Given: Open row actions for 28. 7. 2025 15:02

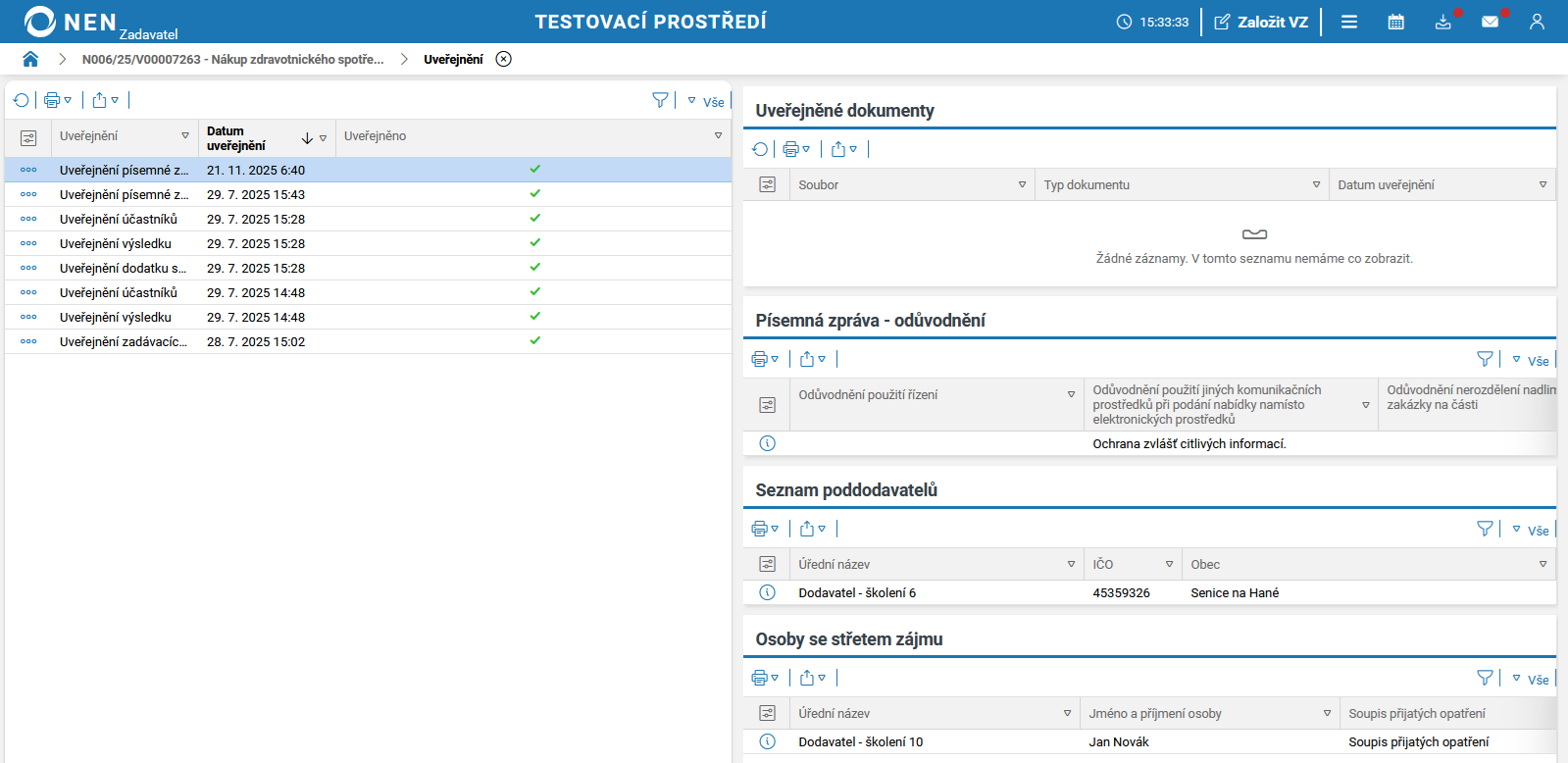Looking at the screenshot, I should click(28, 341).
